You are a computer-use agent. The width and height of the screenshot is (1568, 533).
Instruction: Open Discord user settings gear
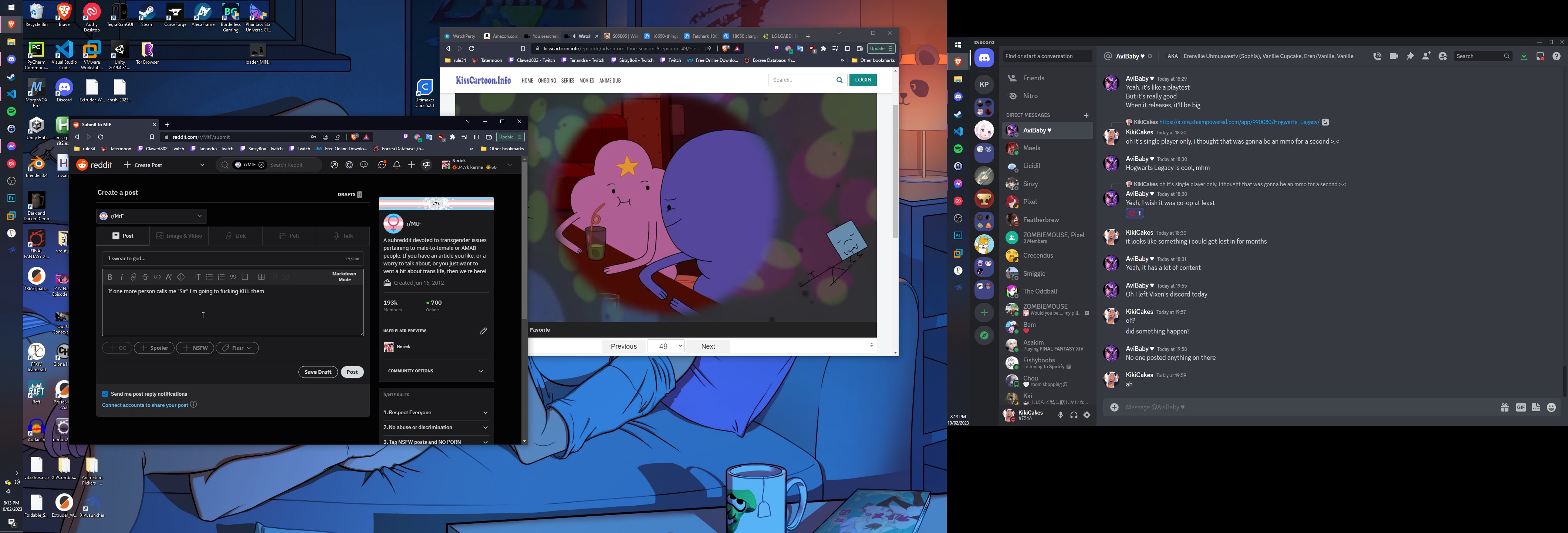(1087, 415)
